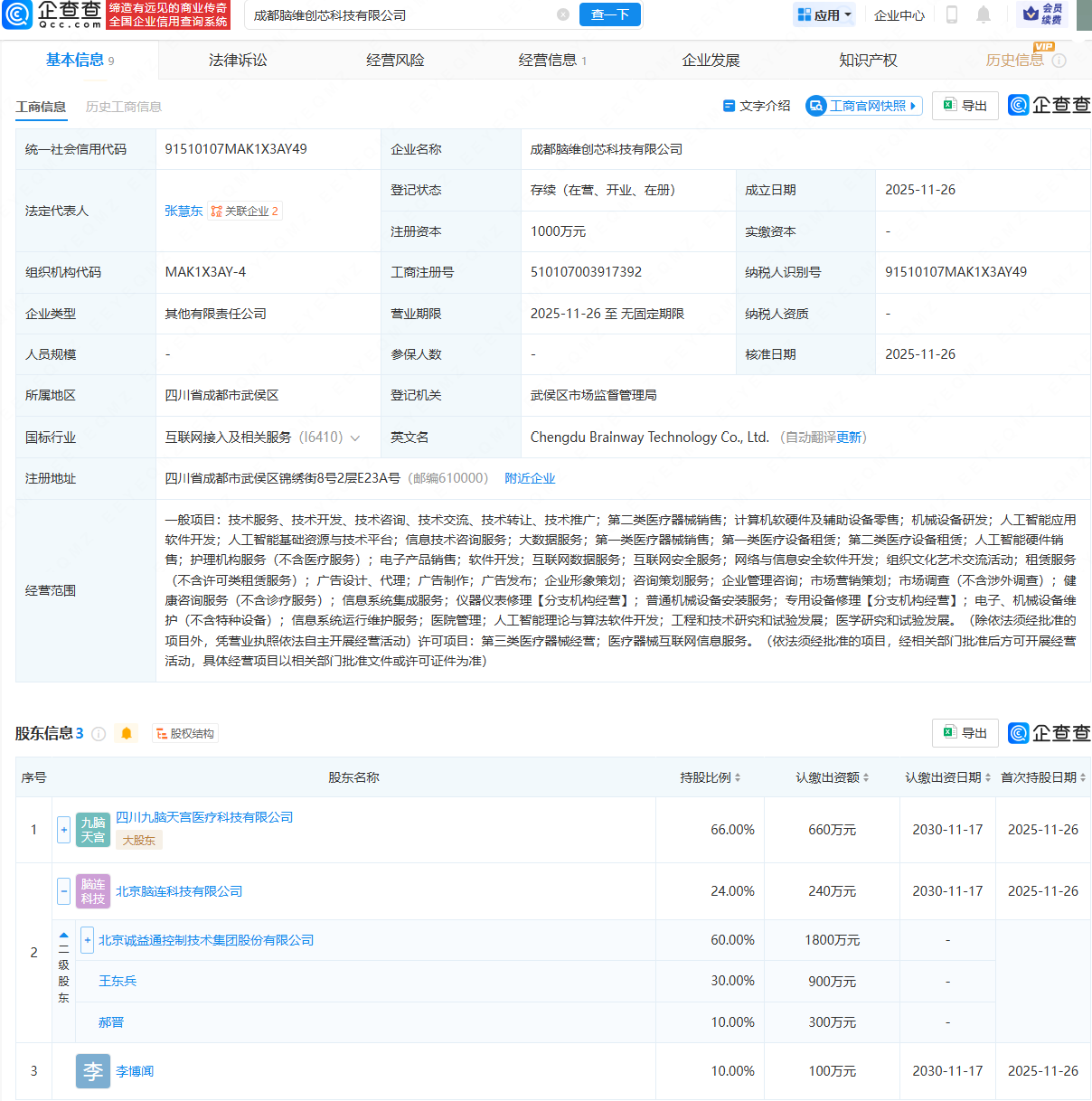
Task: Click the 查一下 search button
Action: click(x=610, y=14)
